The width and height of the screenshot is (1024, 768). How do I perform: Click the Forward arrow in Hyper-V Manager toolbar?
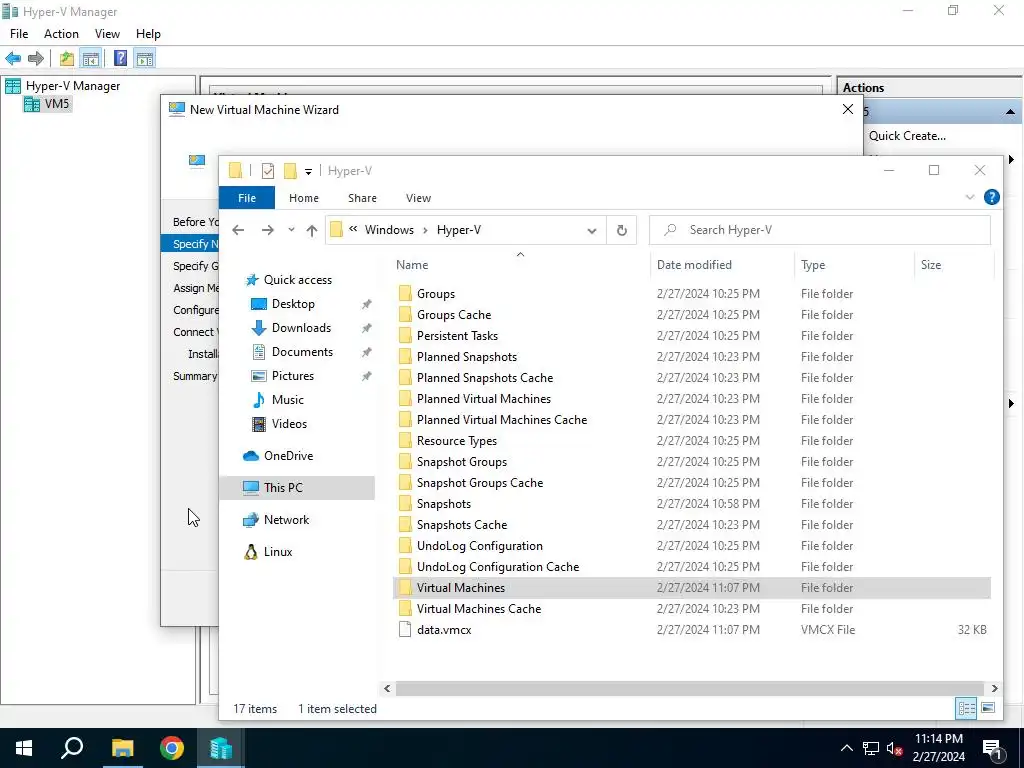click(x=36, y=59)
